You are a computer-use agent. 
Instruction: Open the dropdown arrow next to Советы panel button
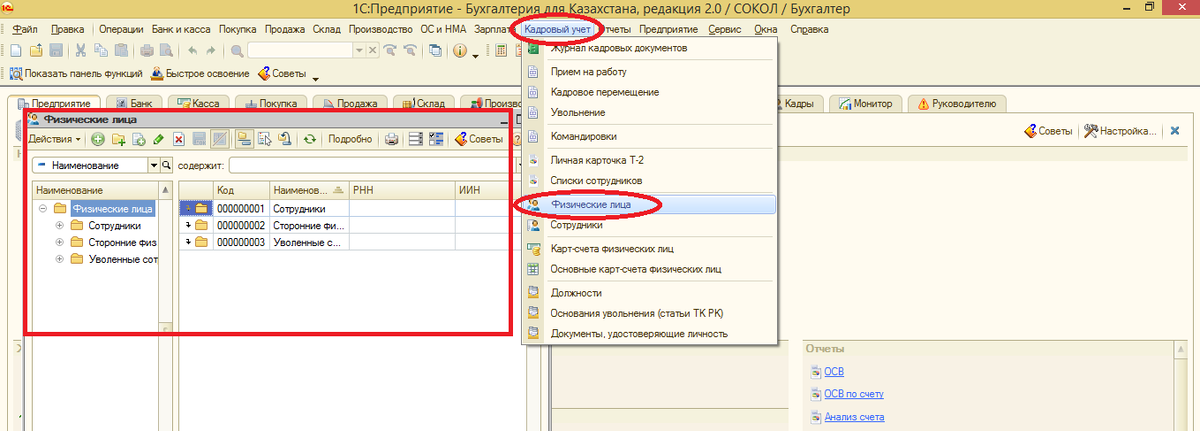pyautogui.click(x=316, y=79)
